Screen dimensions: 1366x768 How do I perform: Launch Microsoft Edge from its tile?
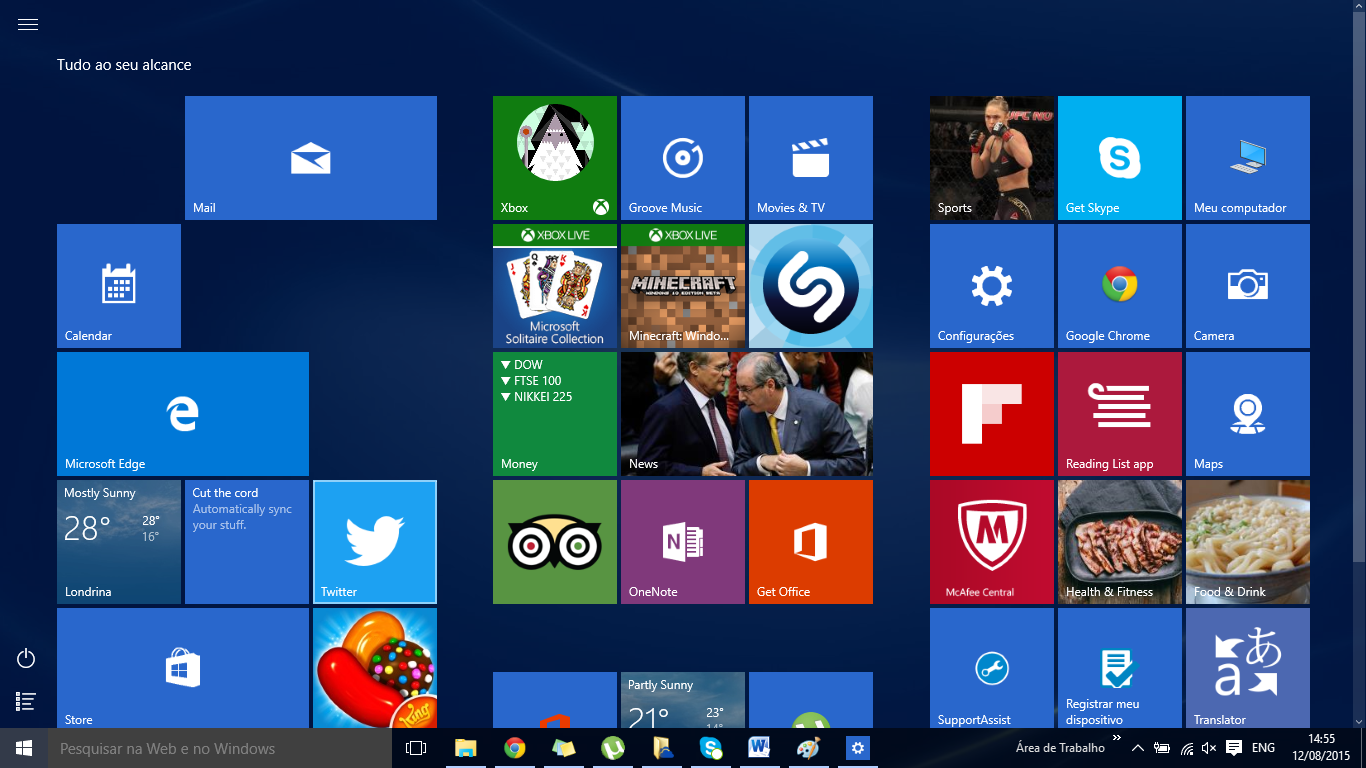tap(183, 414)
